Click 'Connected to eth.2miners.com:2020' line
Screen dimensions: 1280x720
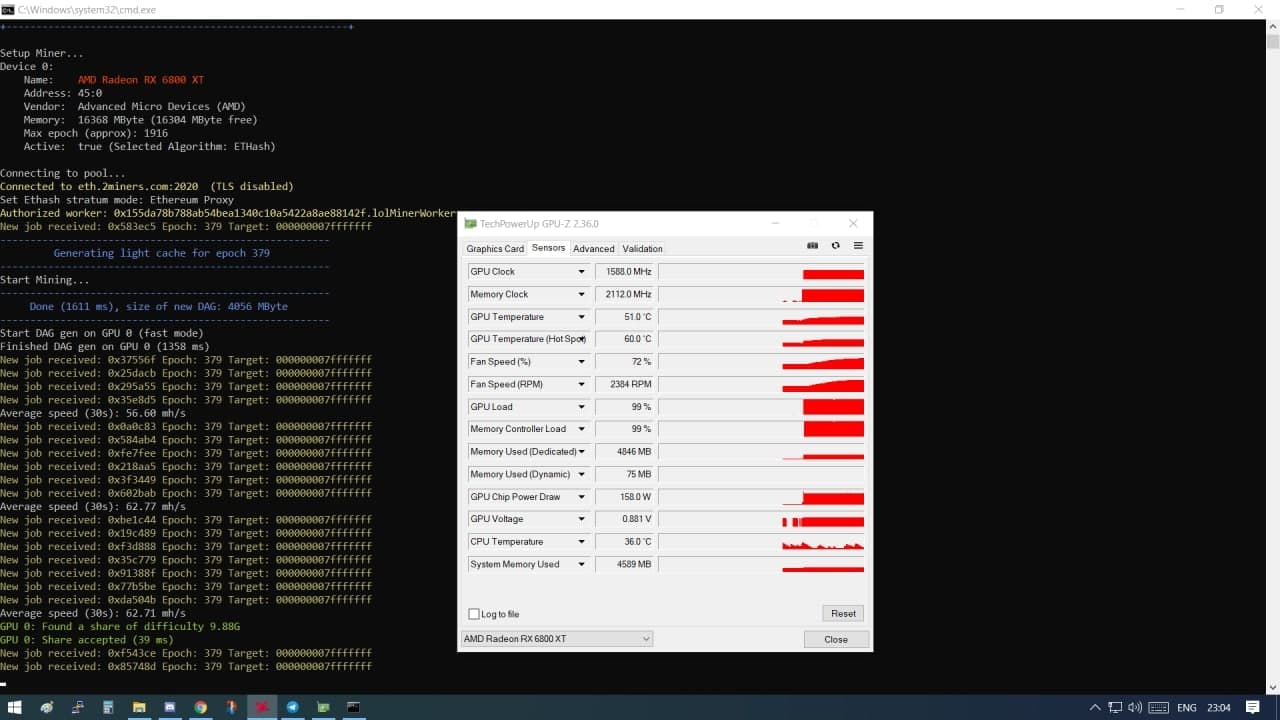tap(147, 186)
